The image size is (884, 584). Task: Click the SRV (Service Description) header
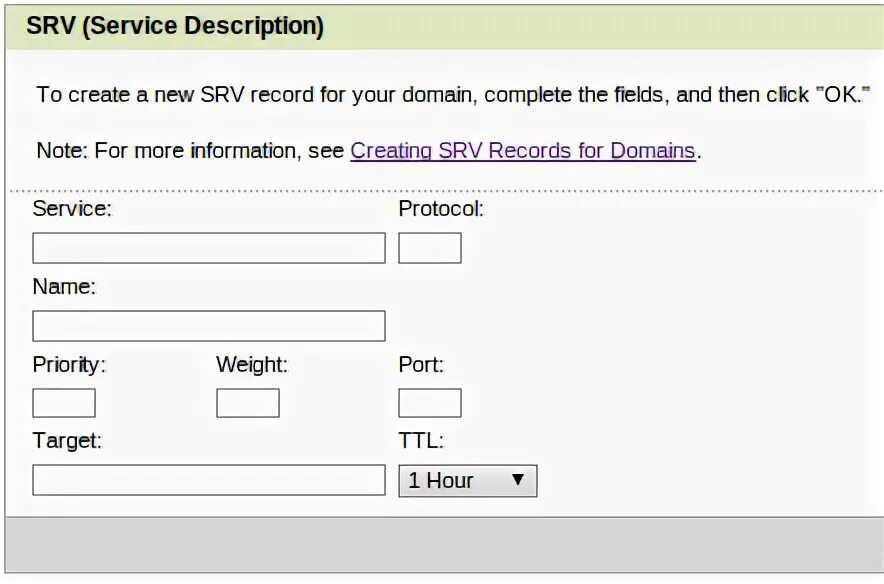click(x=175, y=26)
